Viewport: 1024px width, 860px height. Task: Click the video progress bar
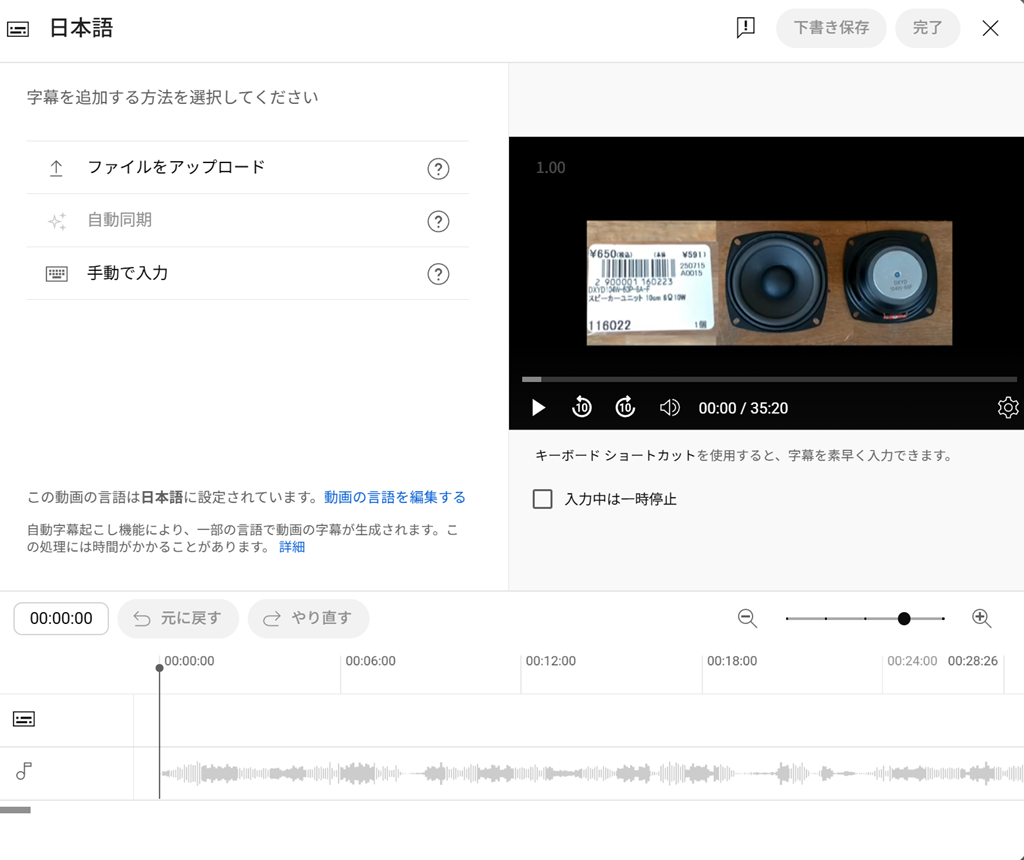(768, 379)
